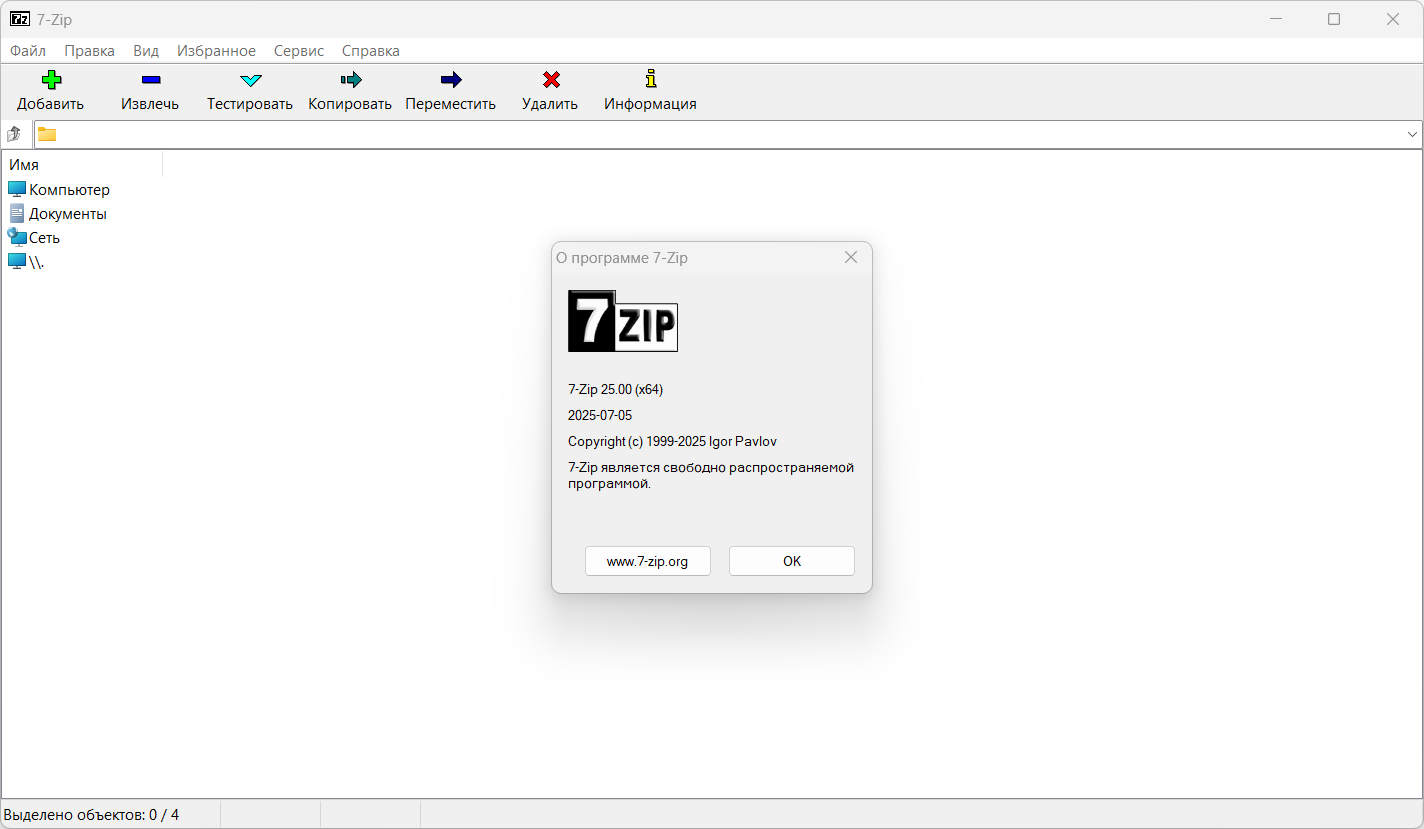1424x829 pixels.
Task: Confirm the About dialog with OK
Action: [792, 561]
